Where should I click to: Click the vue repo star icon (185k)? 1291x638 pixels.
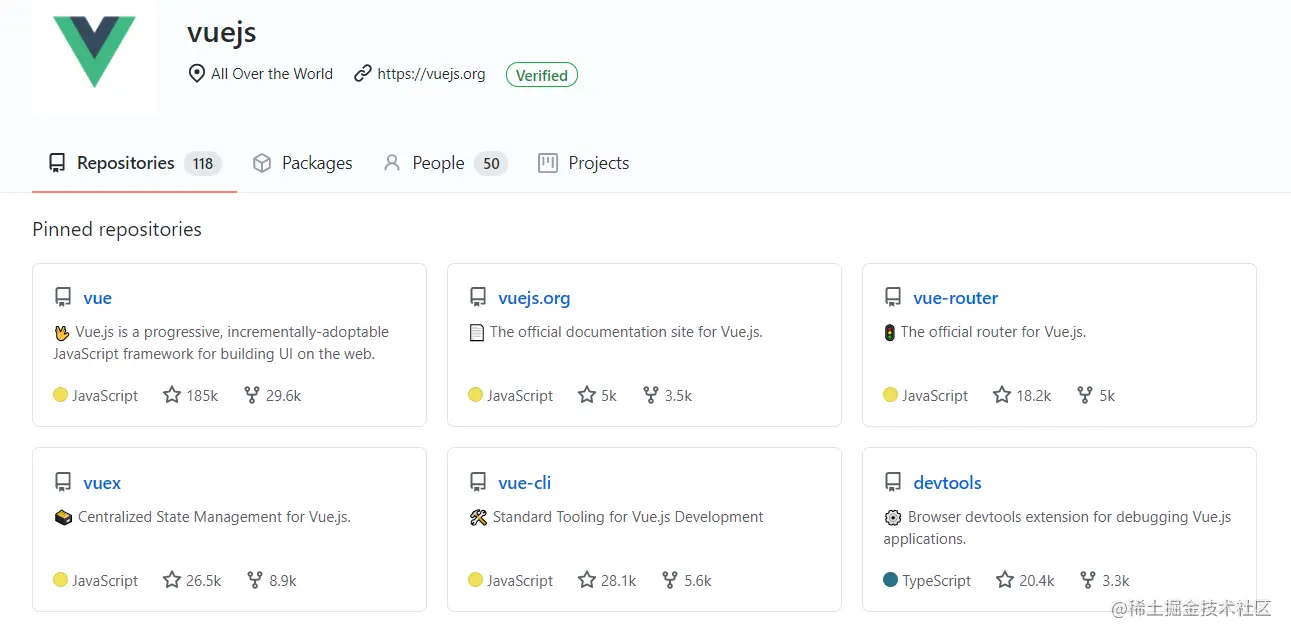[x=172, y=395]
